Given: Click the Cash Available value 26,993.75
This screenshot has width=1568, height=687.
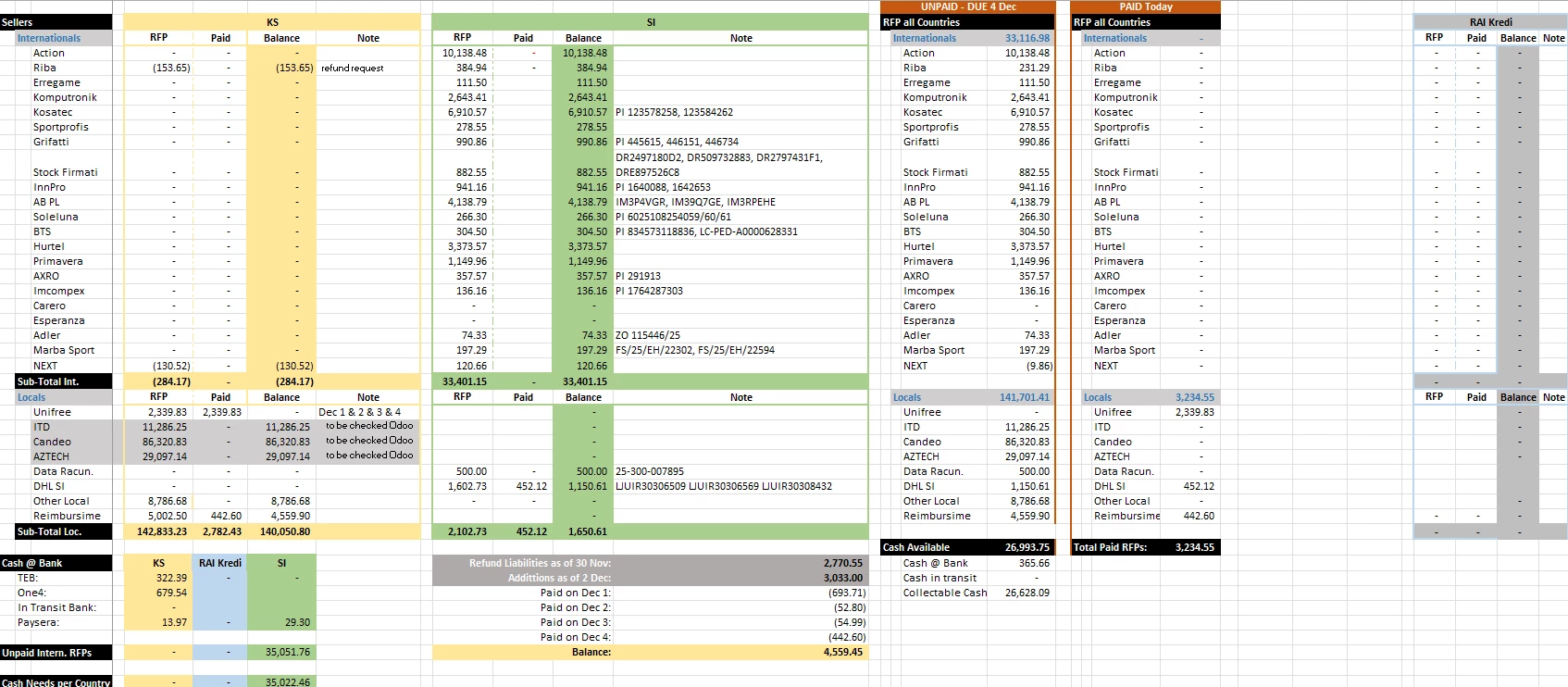Looking at the screenshot, I should (x=1027, y=547).
